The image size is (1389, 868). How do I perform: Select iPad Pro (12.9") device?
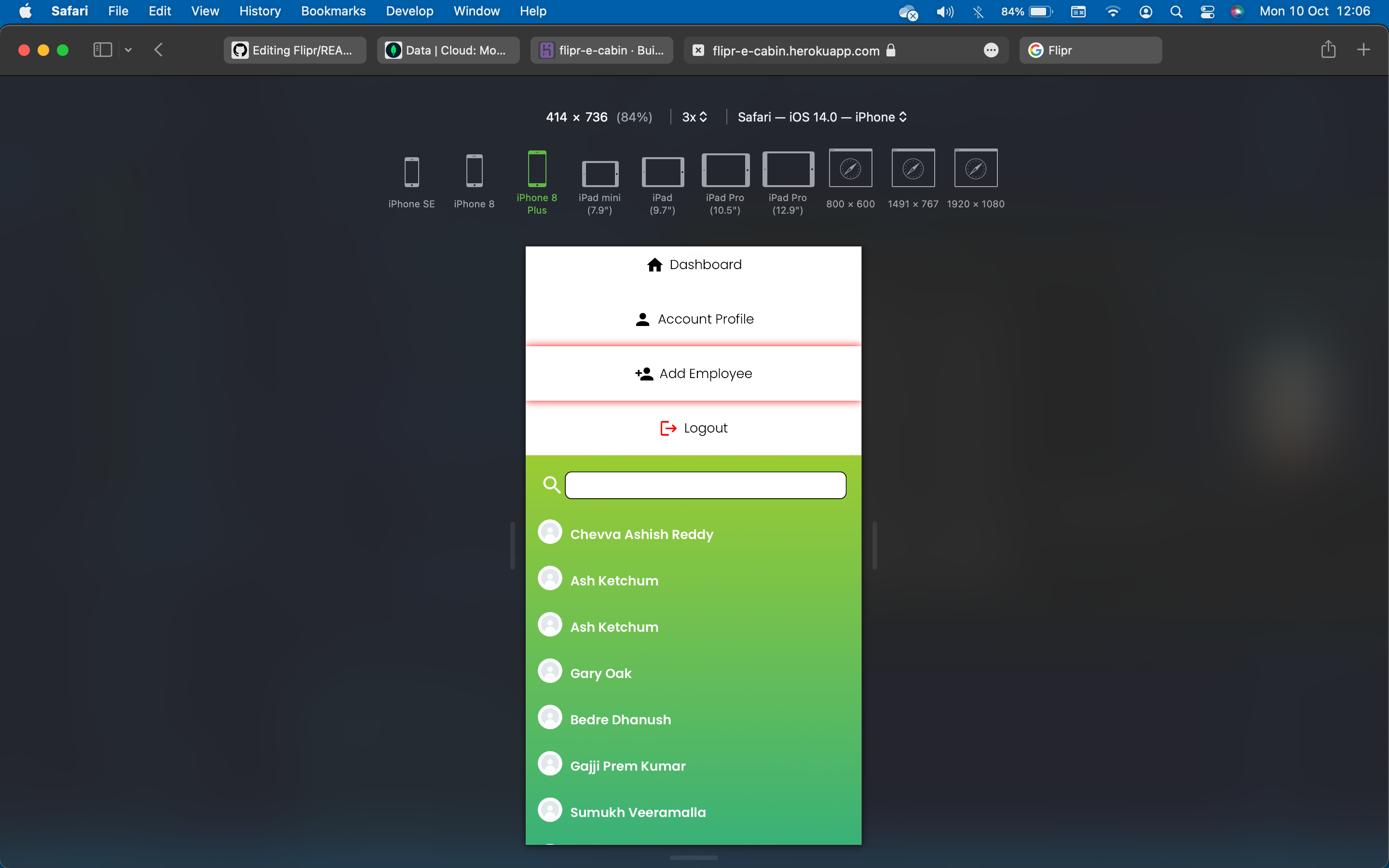(x=788, y=170)
